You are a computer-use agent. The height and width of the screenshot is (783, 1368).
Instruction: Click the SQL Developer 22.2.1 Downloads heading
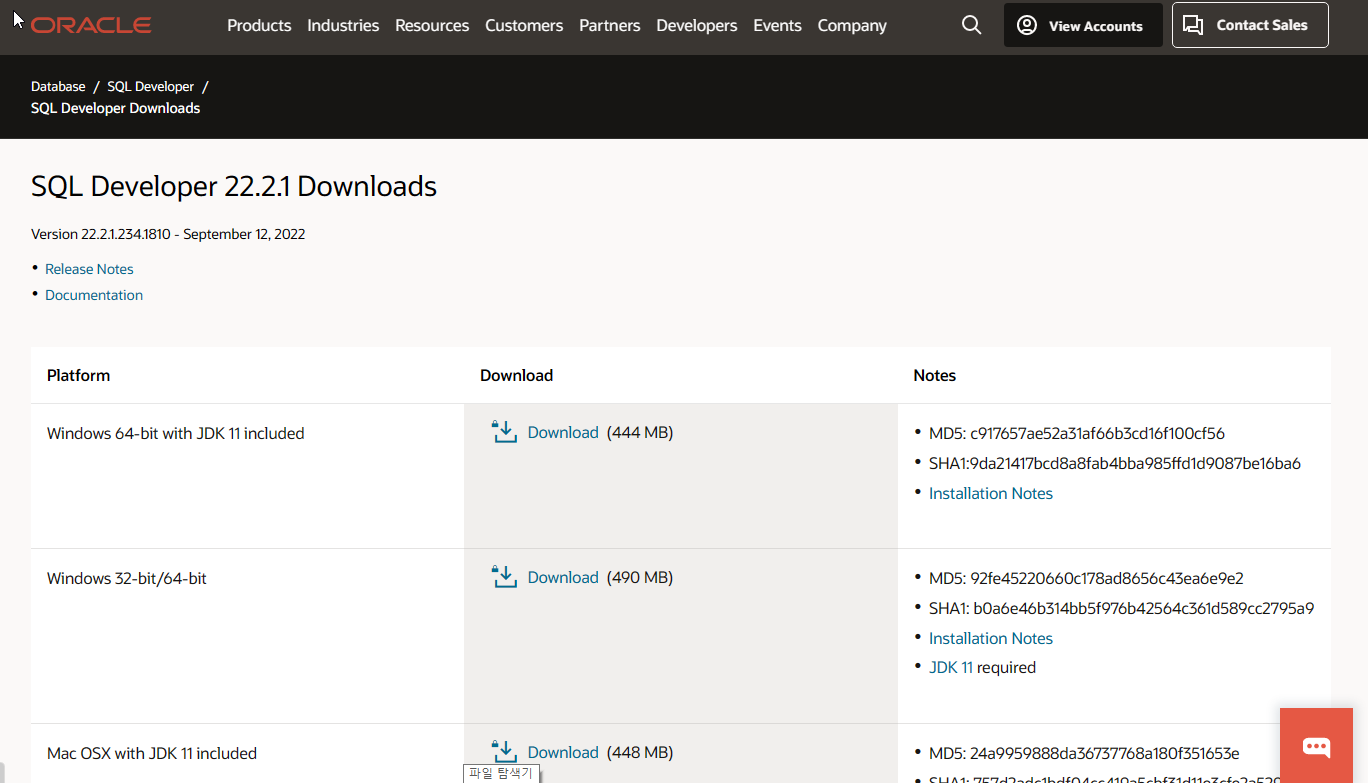[x=234, y=186]
